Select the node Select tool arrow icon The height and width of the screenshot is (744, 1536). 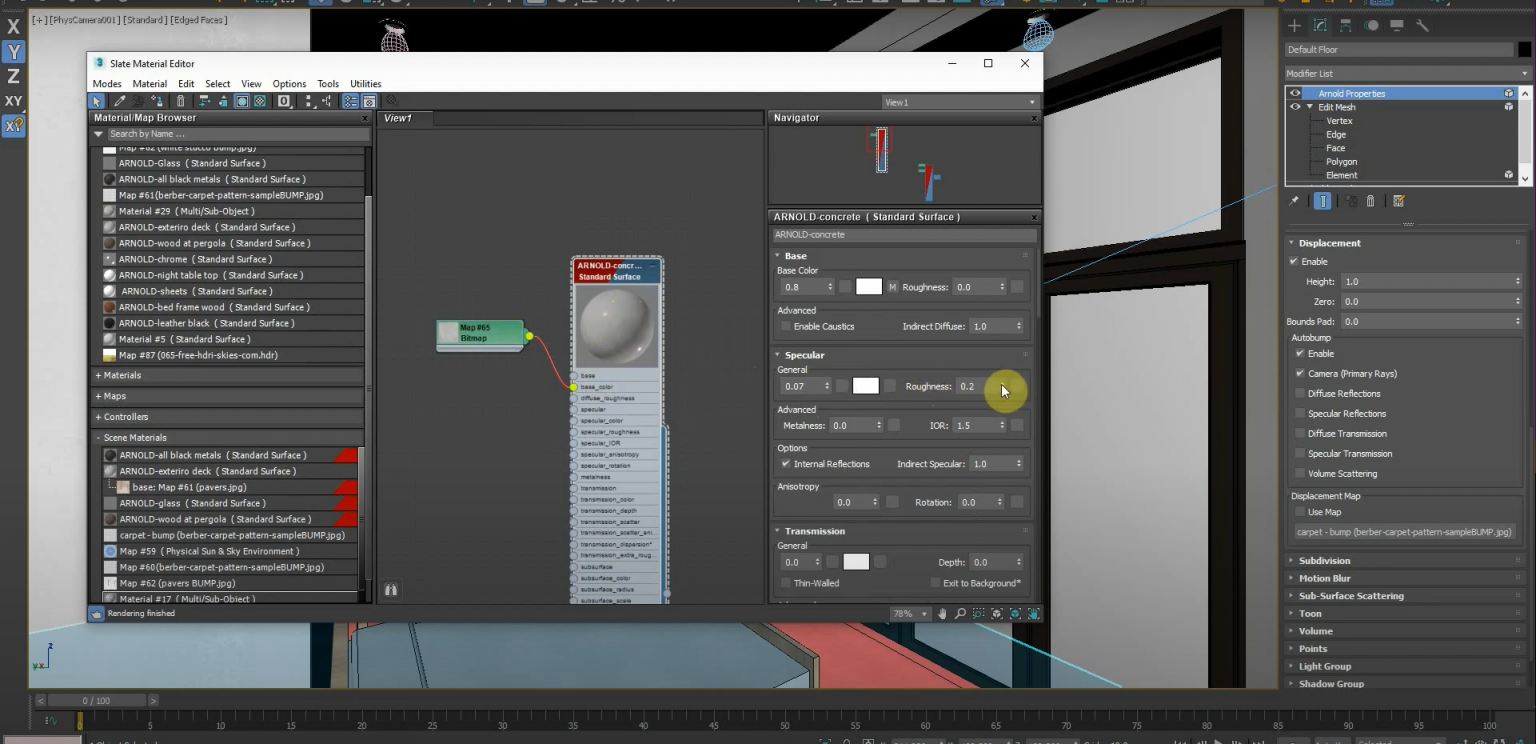click(x=96, y=101)
